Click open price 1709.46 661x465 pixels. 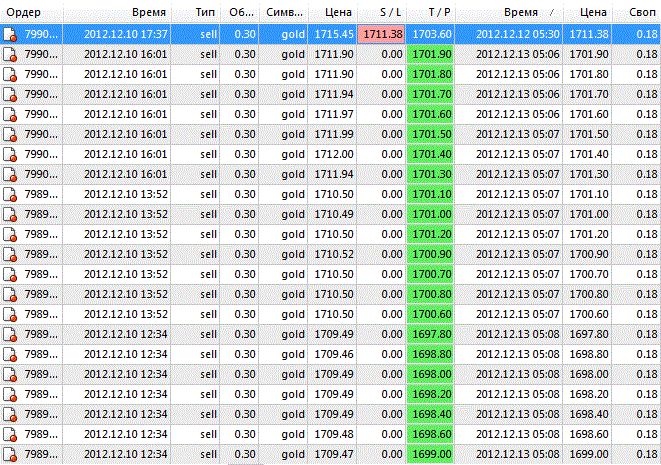pyautogui.click(x=334, y=355)
